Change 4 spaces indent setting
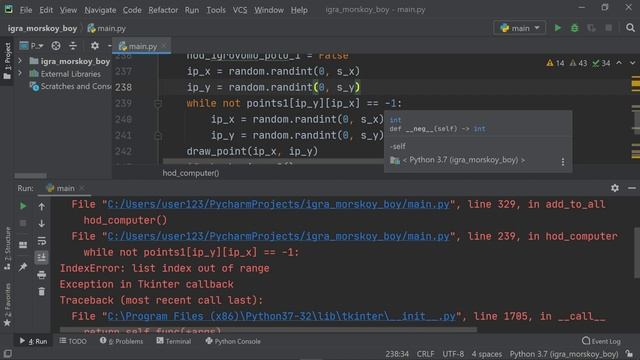 pyautogui.click(x=487, y=354)
